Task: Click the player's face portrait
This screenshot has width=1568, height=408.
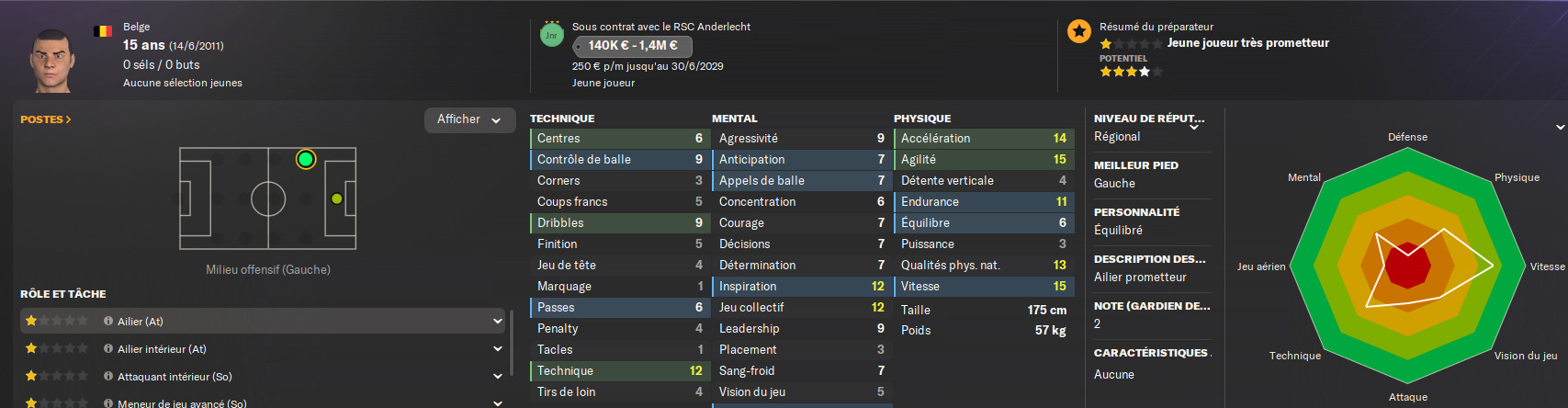Action: pyautogui.click(x=51, y=60)
